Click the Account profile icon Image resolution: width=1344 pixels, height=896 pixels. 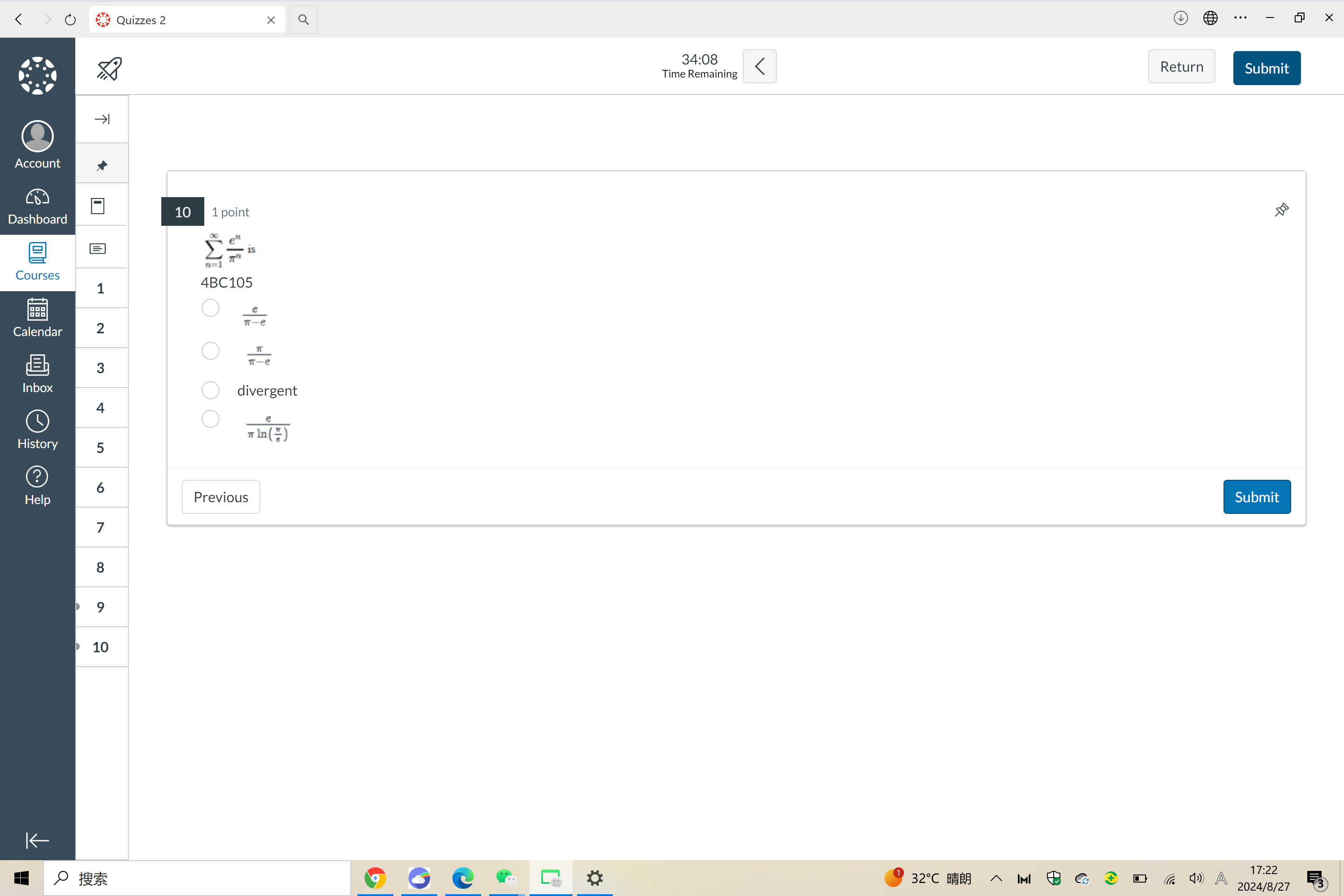[x=37, y=134]
